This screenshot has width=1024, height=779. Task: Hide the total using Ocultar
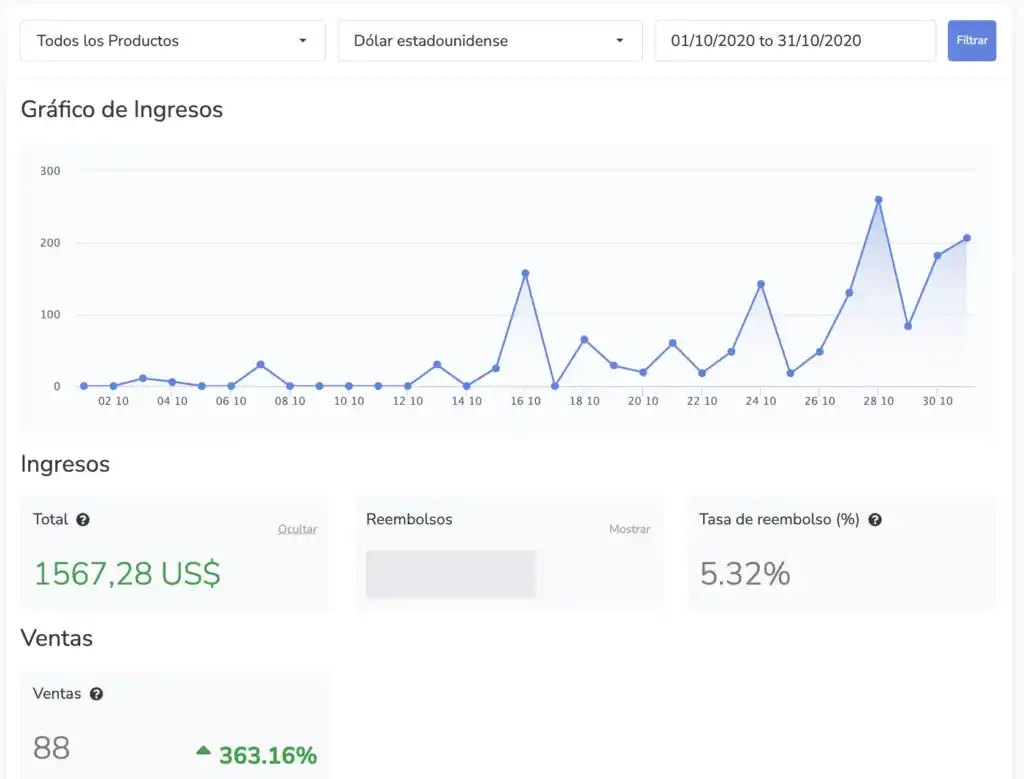click(297, 529)
